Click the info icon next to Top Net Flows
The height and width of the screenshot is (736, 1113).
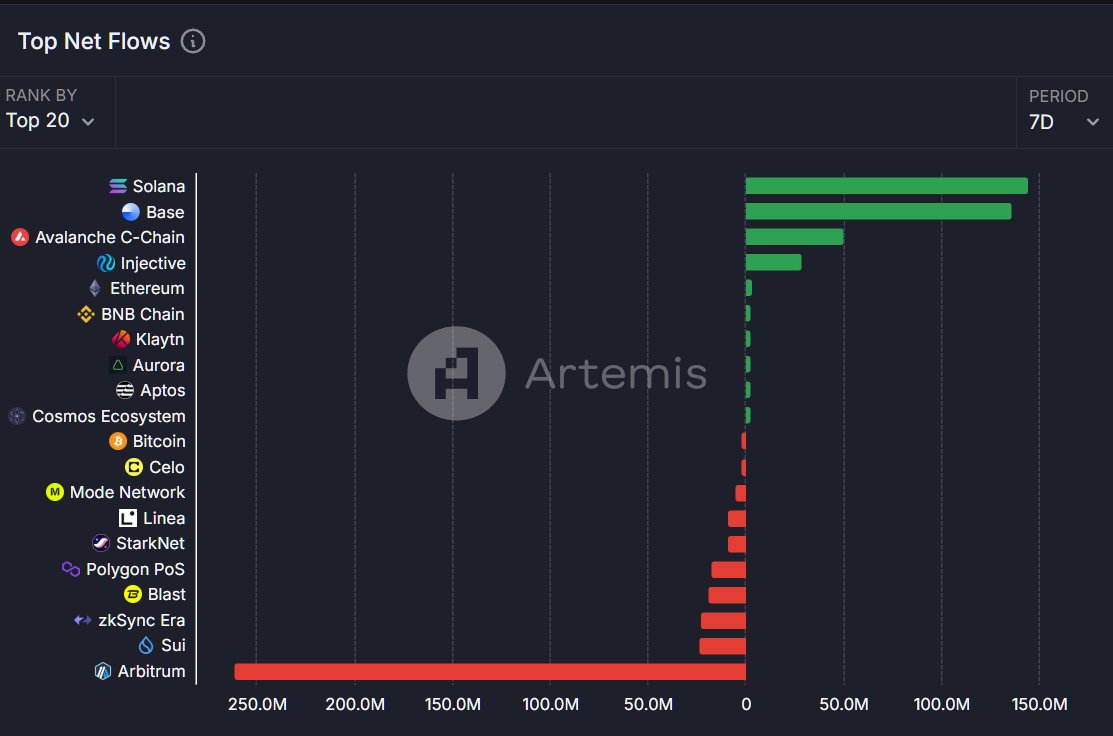click(192, 41)
